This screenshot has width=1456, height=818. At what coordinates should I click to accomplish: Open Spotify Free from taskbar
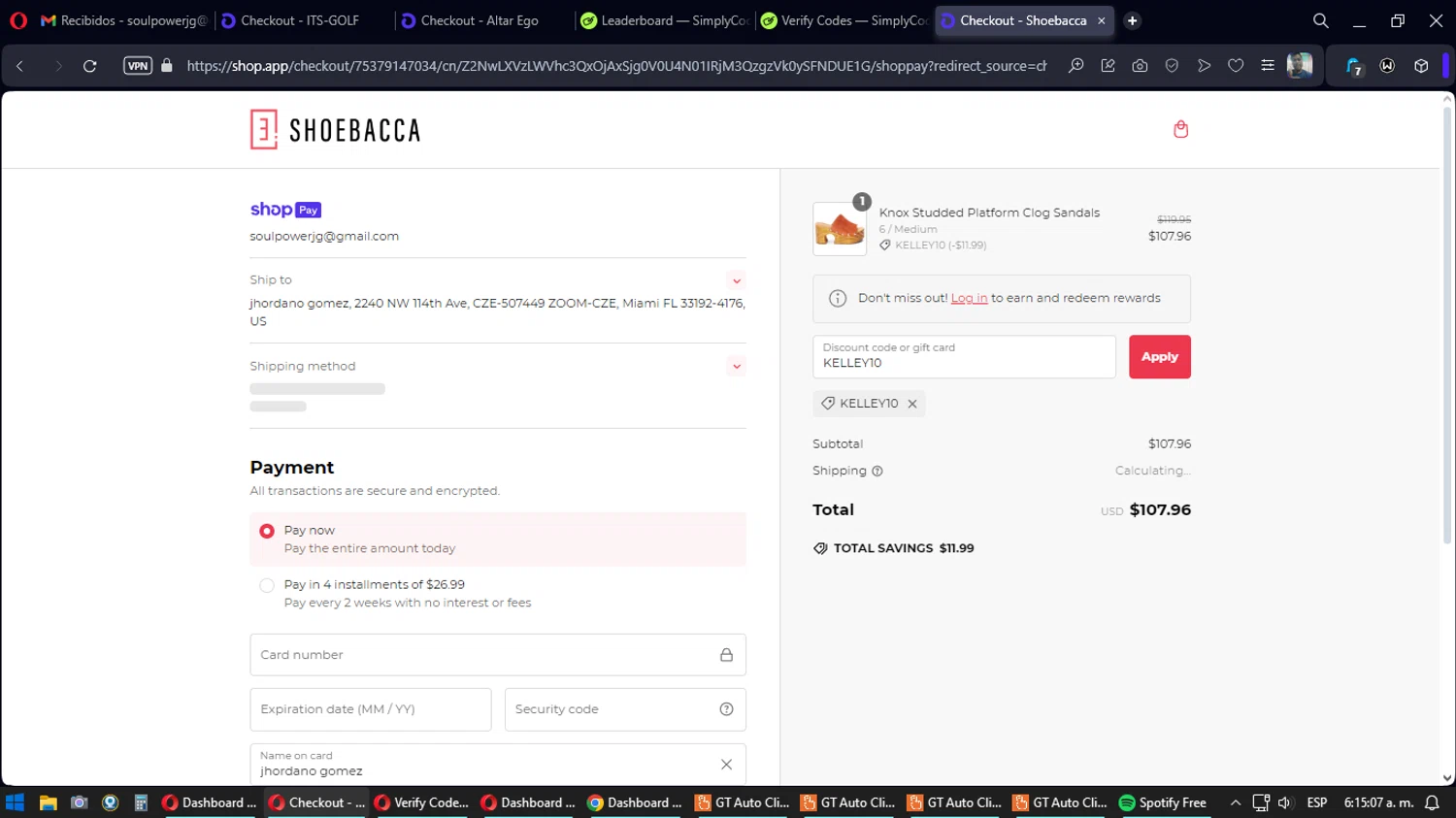[x=1164, y=802]
